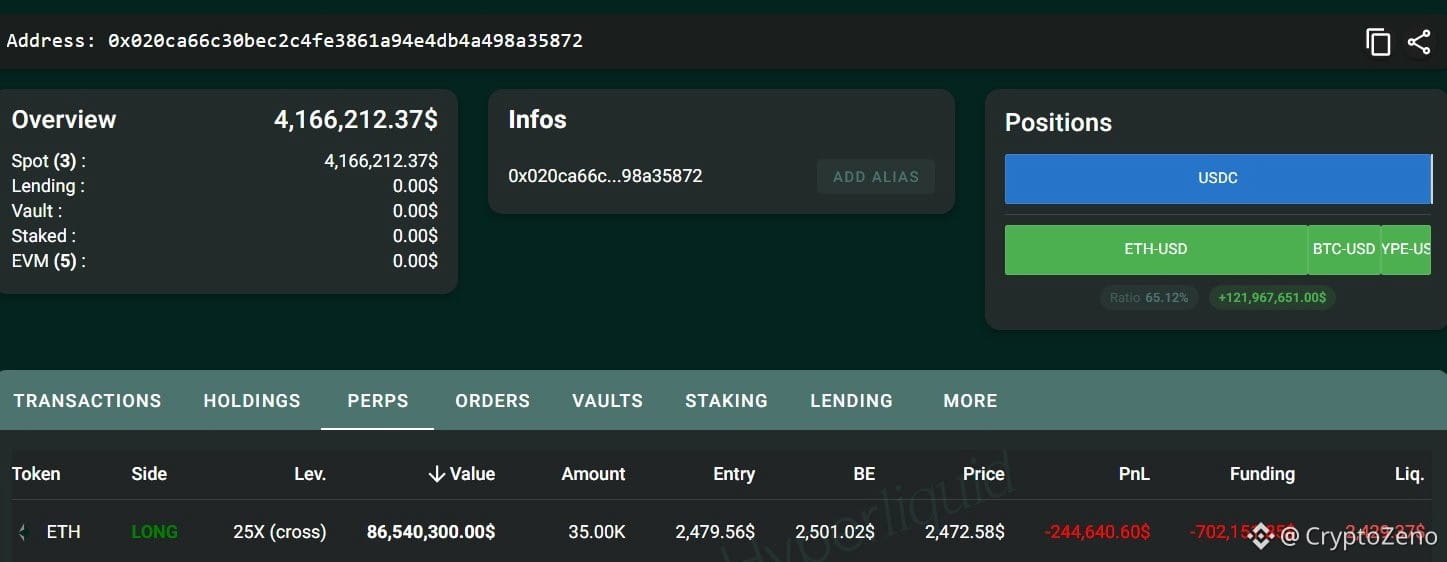This screenshot has height=562, width=1447.
Task: Click the green ETH-USD position segment
Action: pyautogui.click(x=1156, y=249)
